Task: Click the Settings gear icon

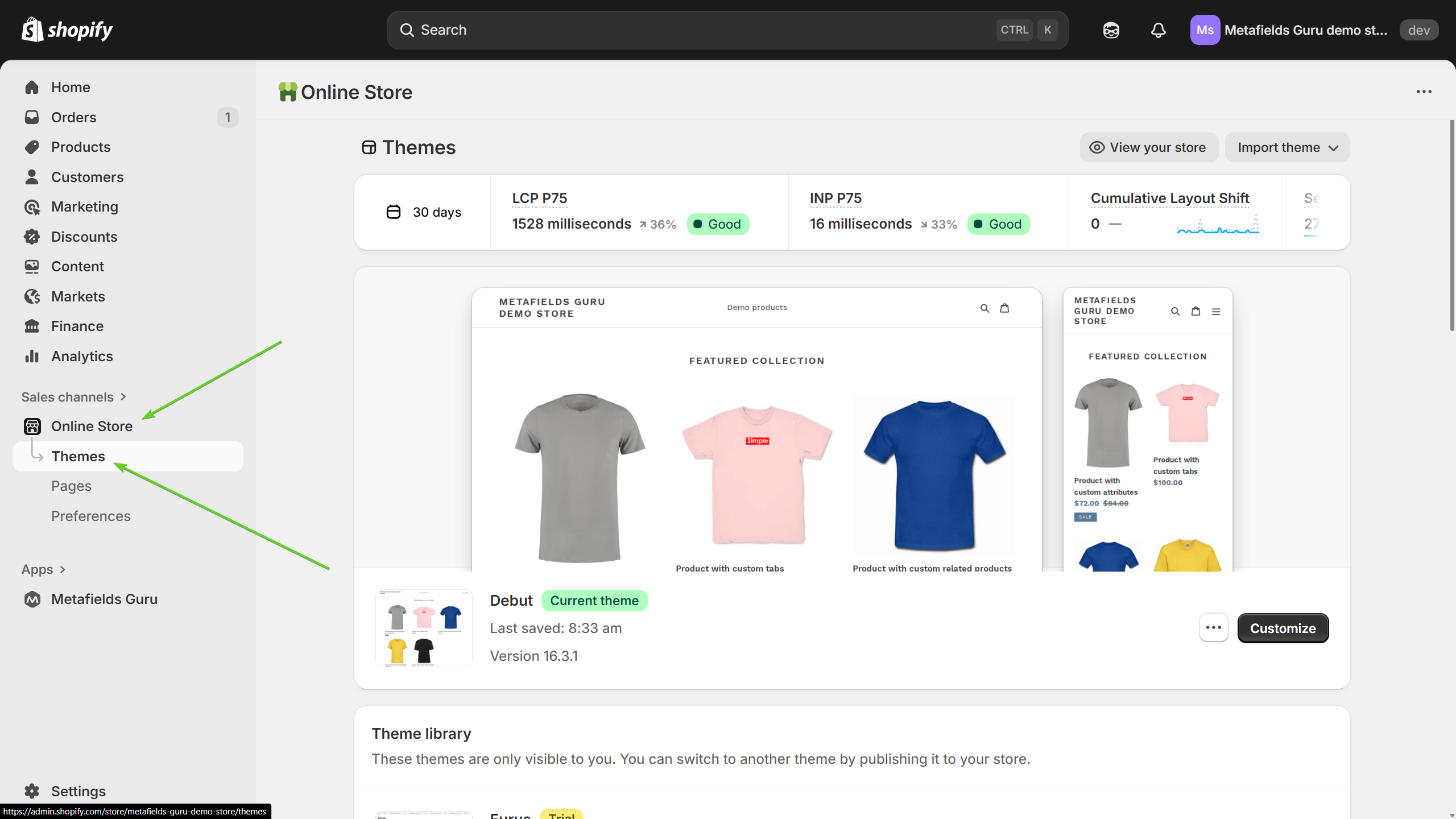Action: tap(32, 791)
